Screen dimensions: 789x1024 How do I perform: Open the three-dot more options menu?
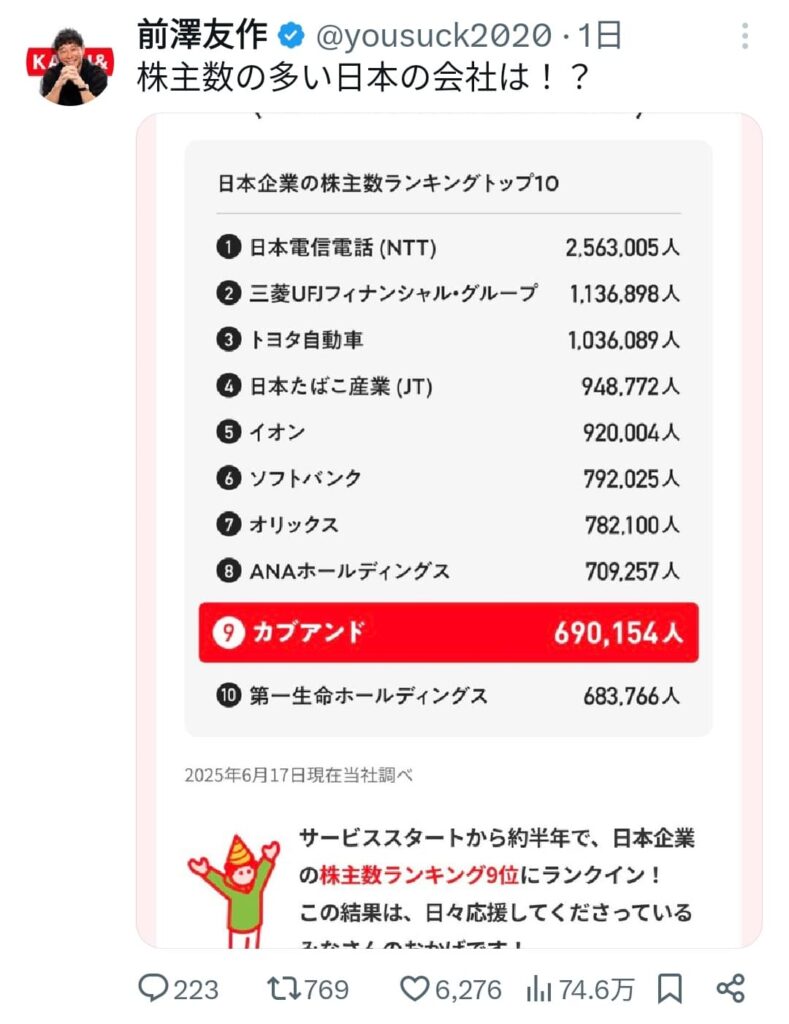click(745, 38)
